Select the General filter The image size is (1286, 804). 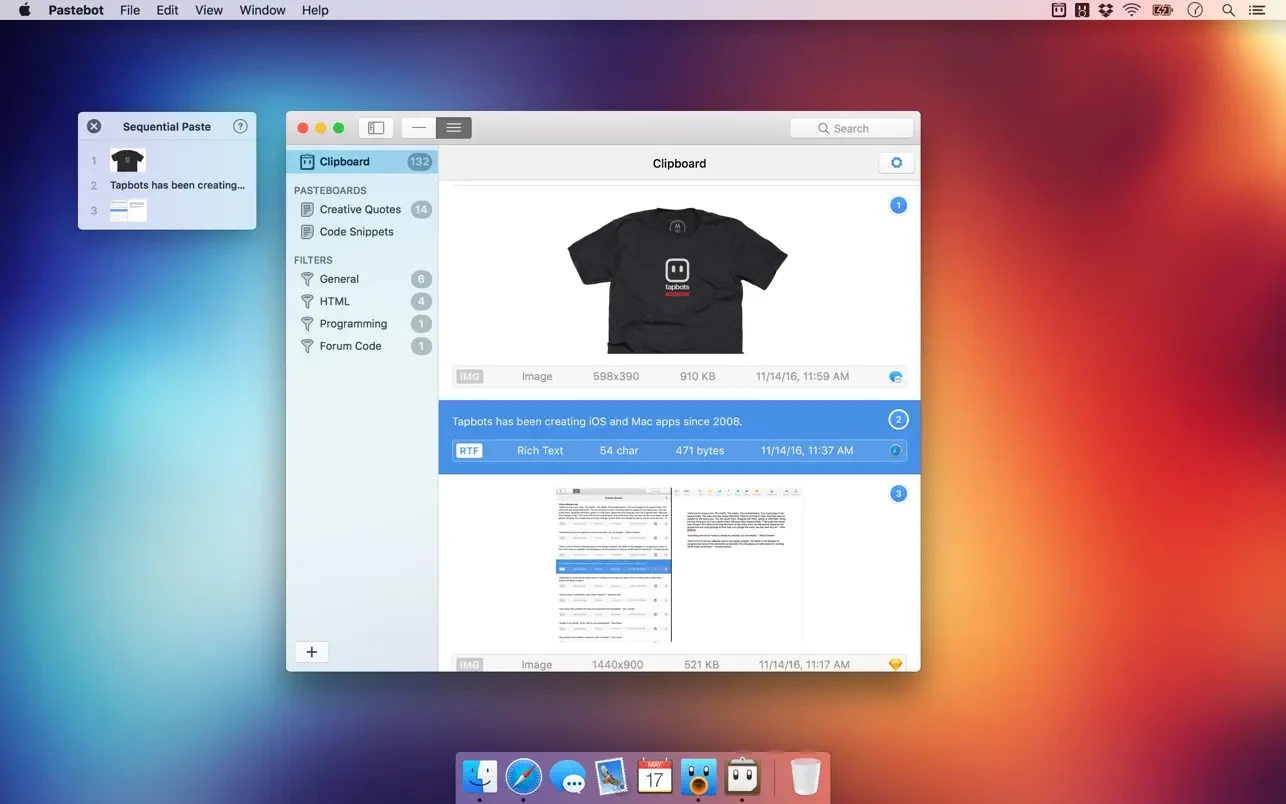coord(339,280)
